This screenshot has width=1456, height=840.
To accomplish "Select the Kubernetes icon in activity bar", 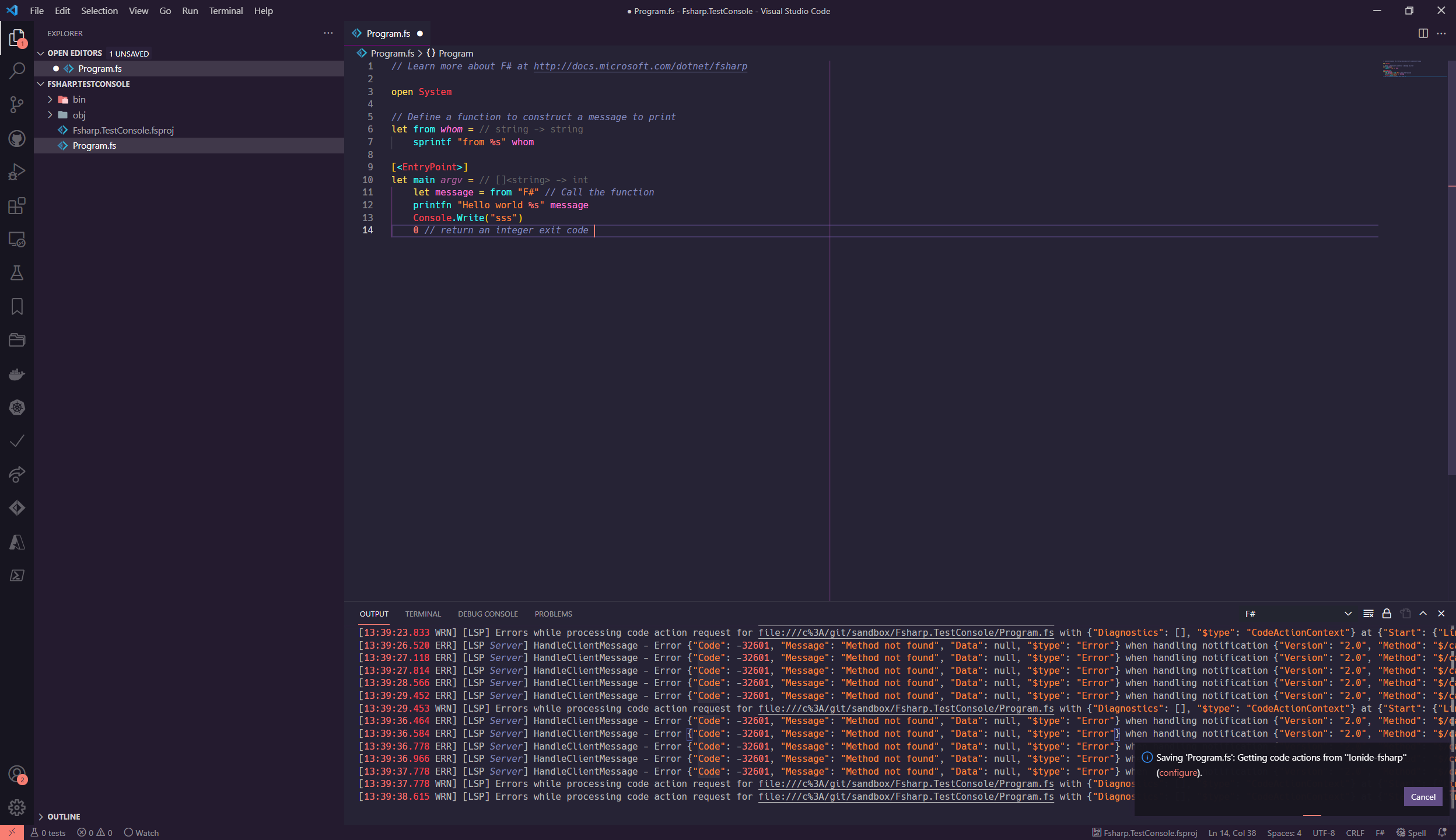I will tap(17, 408).
